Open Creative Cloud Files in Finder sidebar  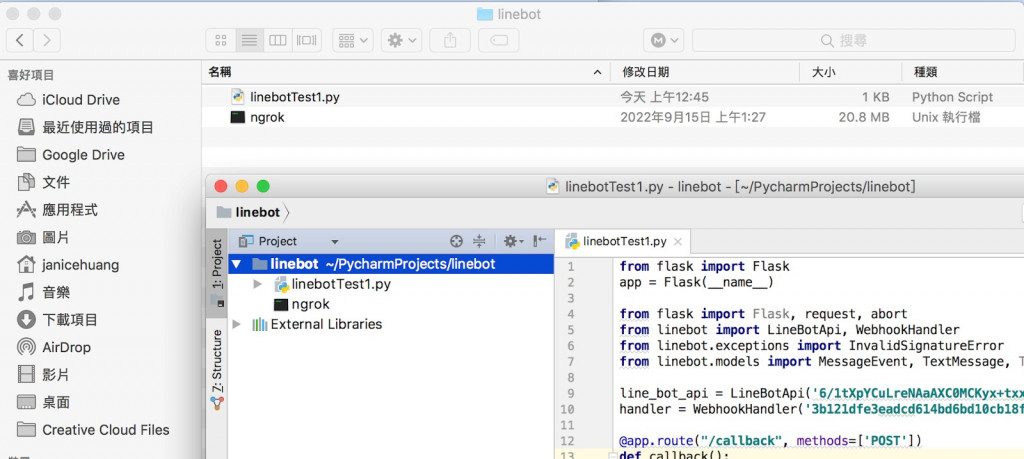[93, 430]
